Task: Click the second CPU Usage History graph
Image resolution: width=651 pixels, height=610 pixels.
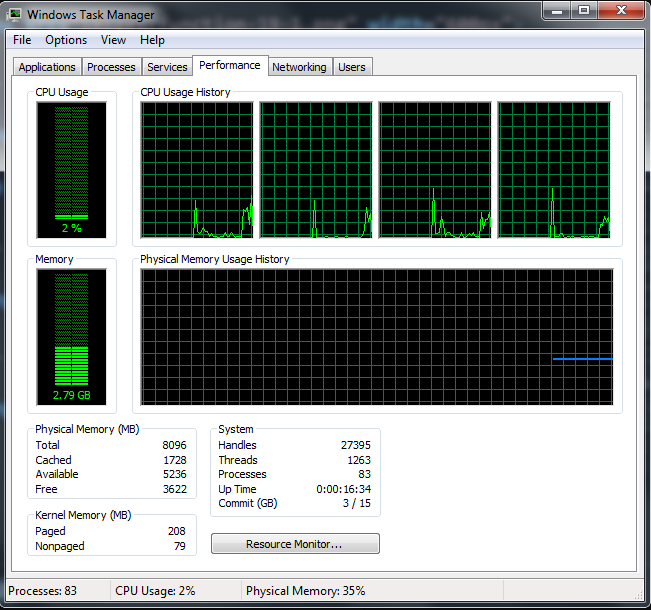Action: tap(316, 170)
